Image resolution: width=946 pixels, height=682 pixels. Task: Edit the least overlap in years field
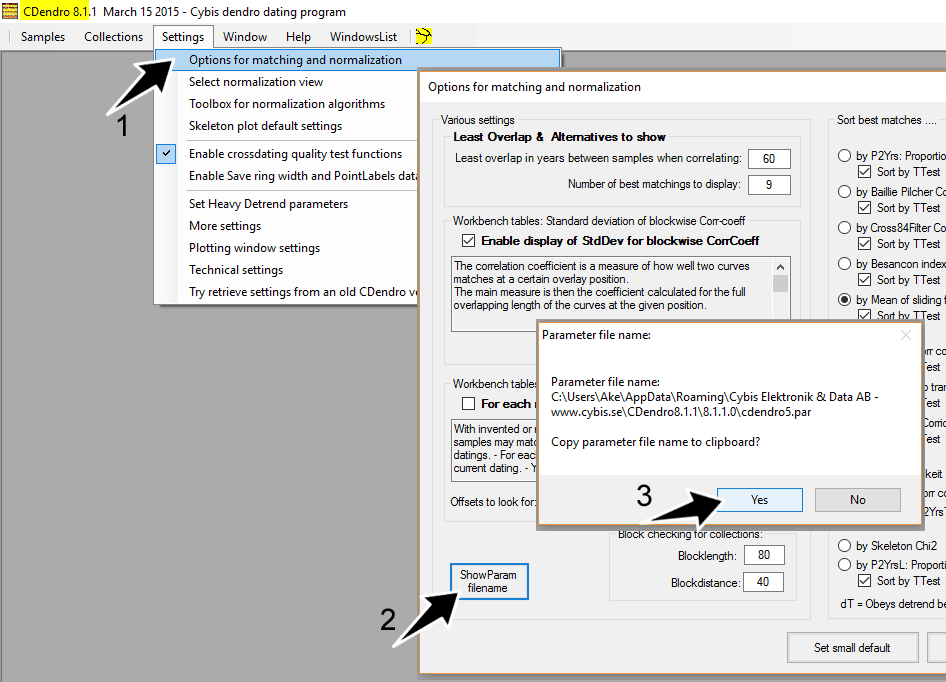click(x=769, y=159)
